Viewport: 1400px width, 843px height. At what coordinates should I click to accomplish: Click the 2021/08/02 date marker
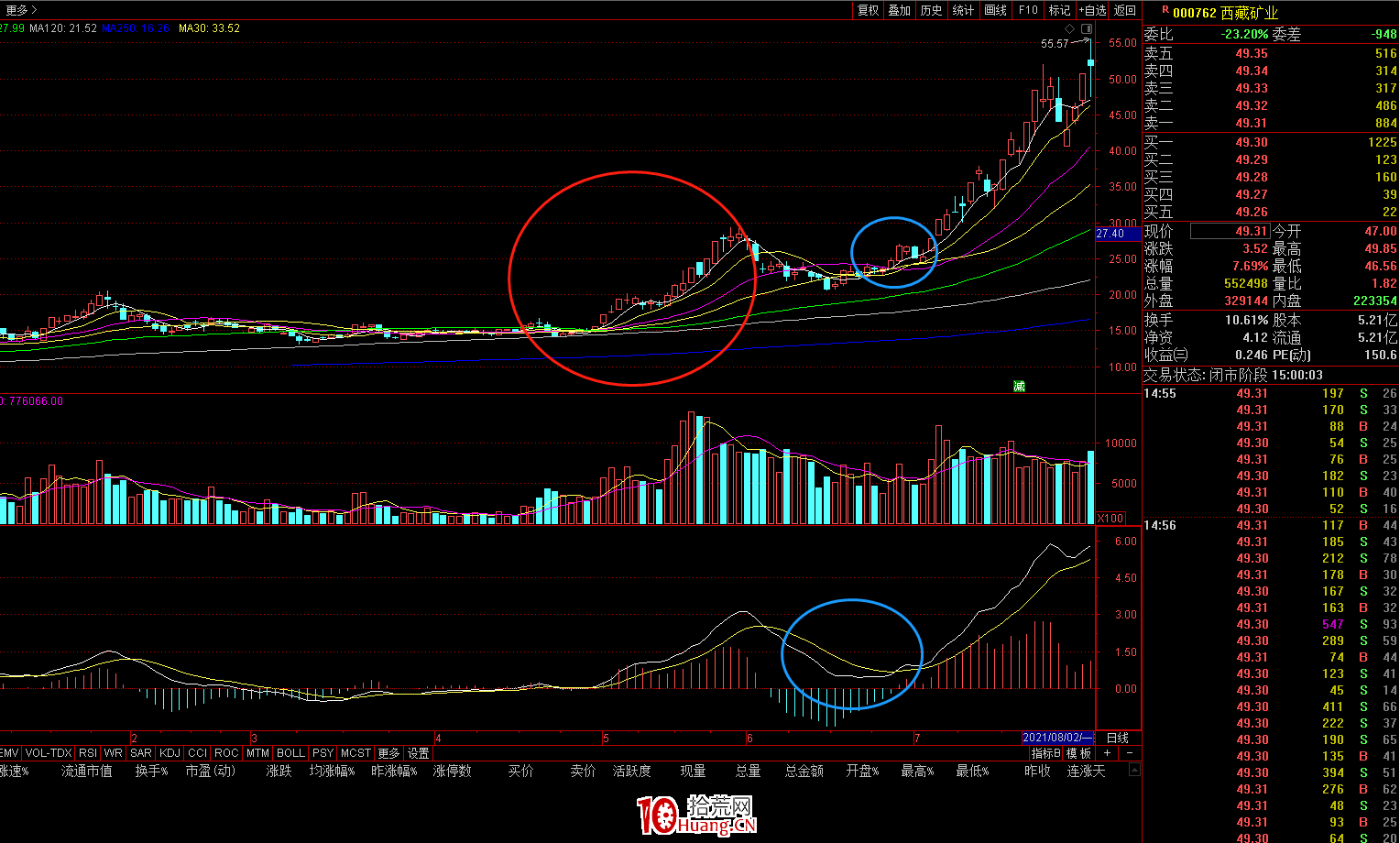(1058, 738)
